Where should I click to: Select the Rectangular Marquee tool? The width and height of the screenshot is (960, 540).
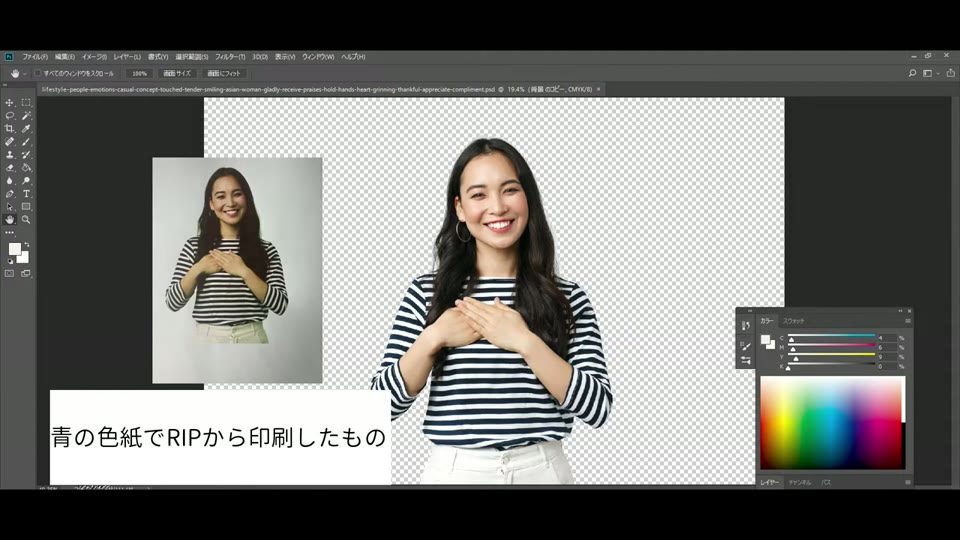pos(26,103)
